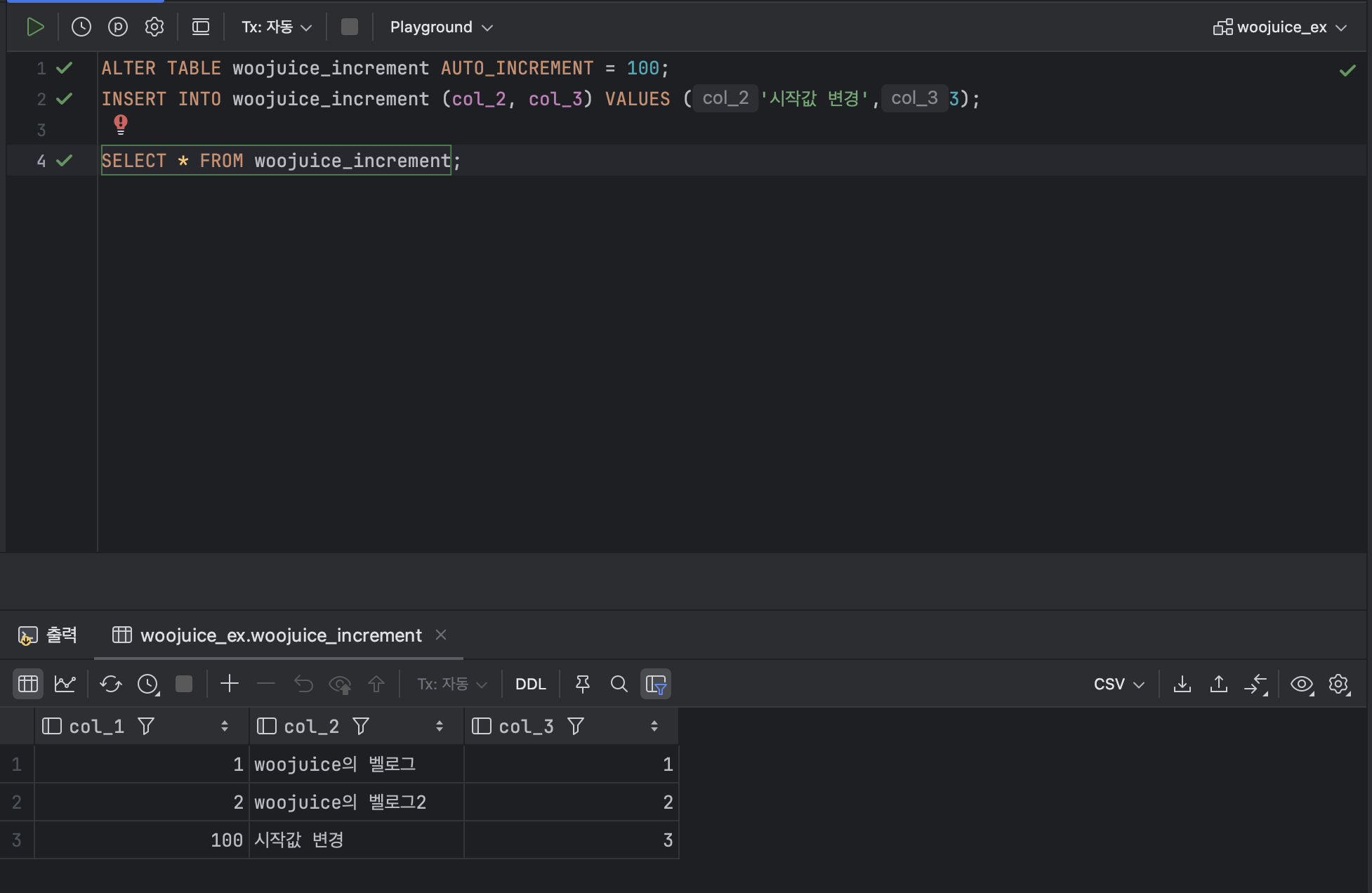Reload the result grid data
The height and width of the screenshot is (893, 1372).
[x=111, y=684]
